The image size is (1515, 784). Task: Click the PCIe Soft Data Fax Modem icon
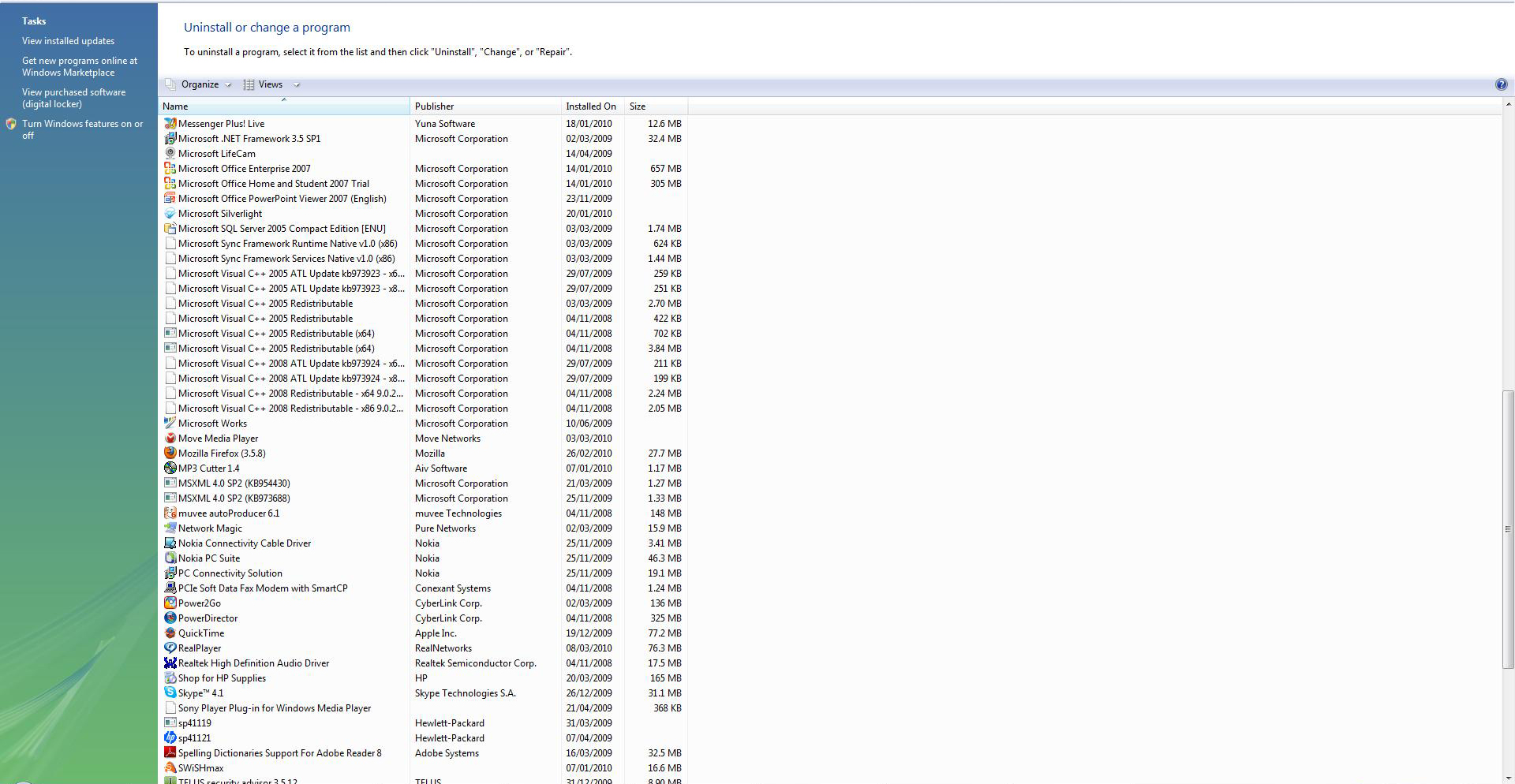(170, 588)
